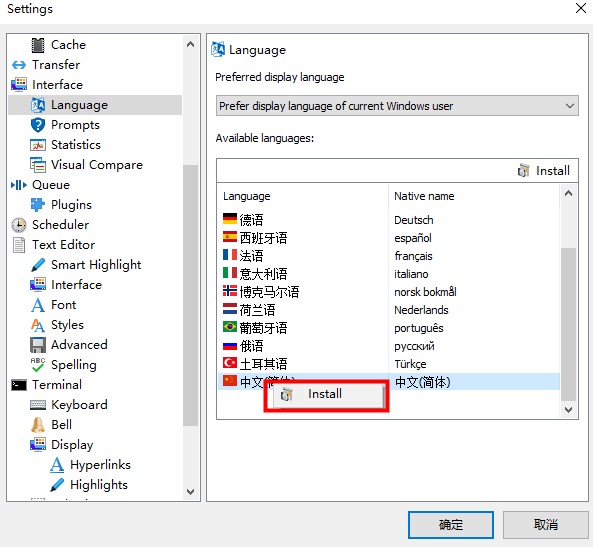Open Statistics chart icon in tree

(38, 145)
